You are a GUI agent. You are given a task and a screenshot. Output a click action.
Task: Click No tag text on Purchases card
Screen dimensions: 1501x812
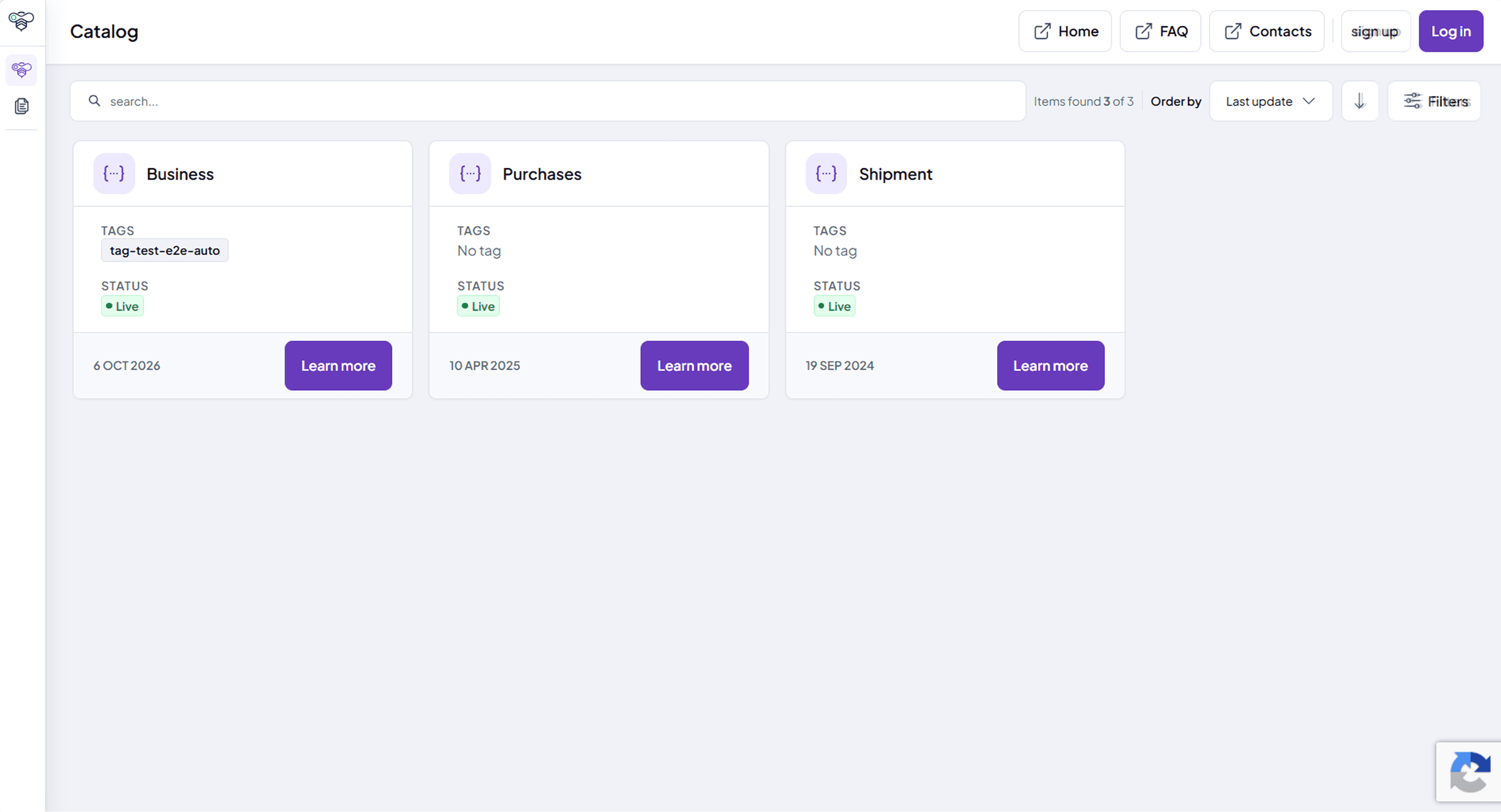pyautogui.click(x=479, y=251)
